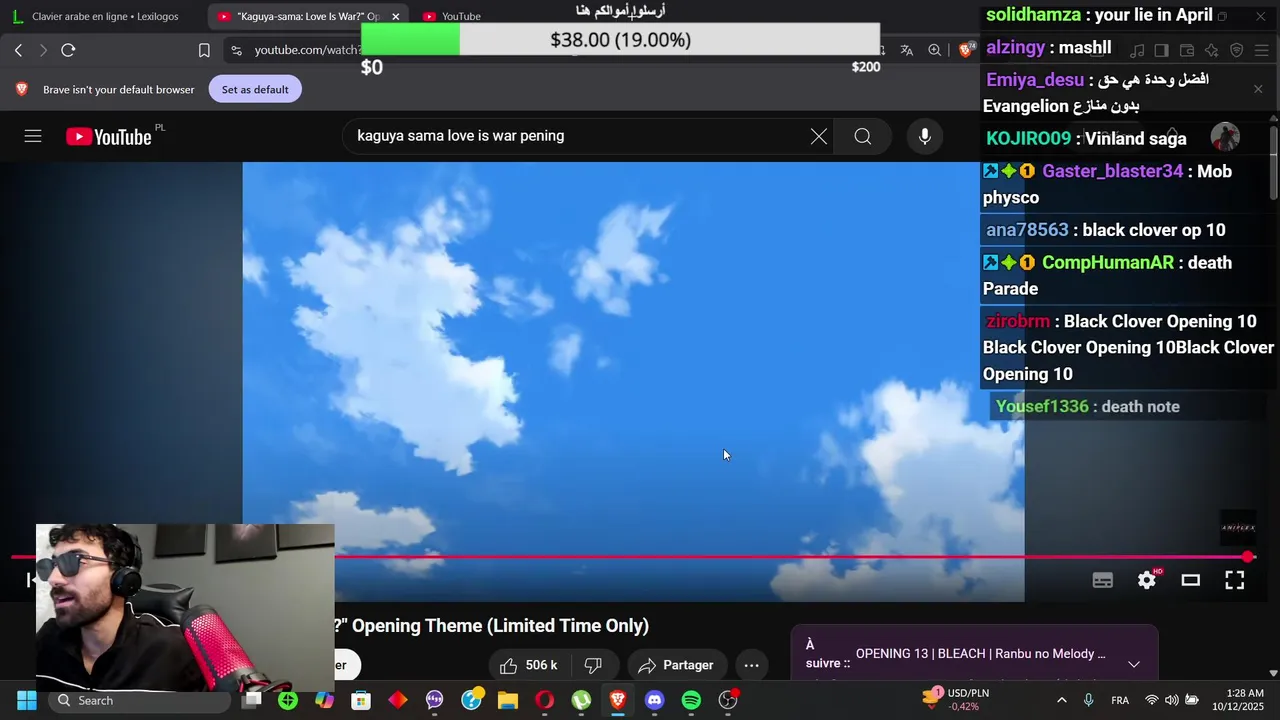Toggle taskbar microphone icon
Screen dimensions: 1280x720
pyautogui.click(x=1089, y=700)
